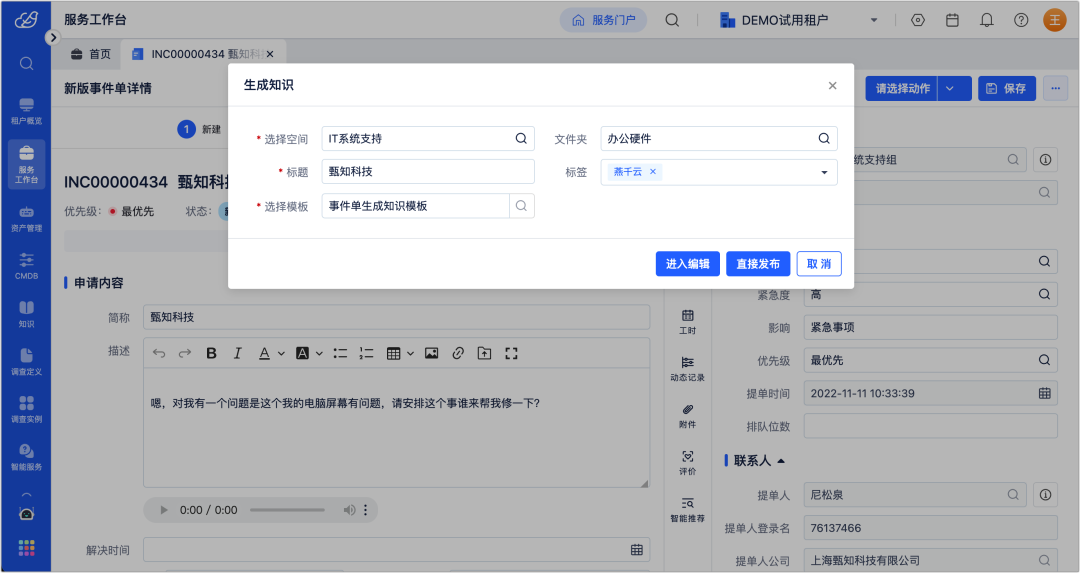Click the user avatar 王
1080x573 pixels.
[1055, 21]
